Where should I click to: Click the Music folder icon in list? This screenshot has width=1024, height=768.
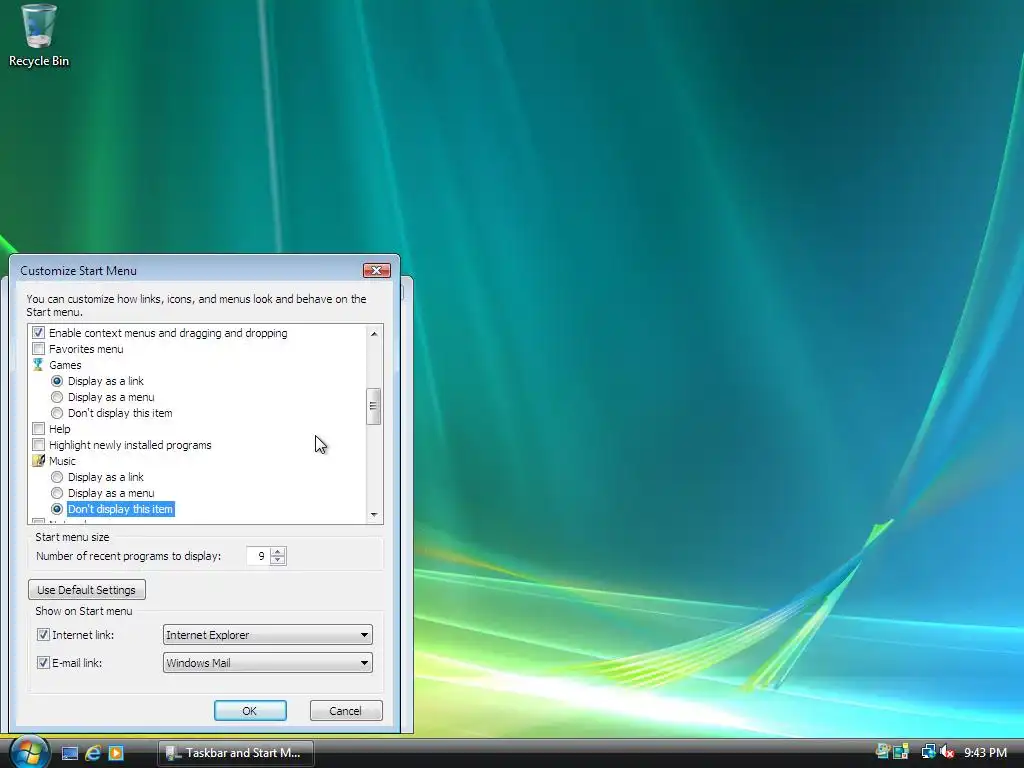(x=39, y=460)
